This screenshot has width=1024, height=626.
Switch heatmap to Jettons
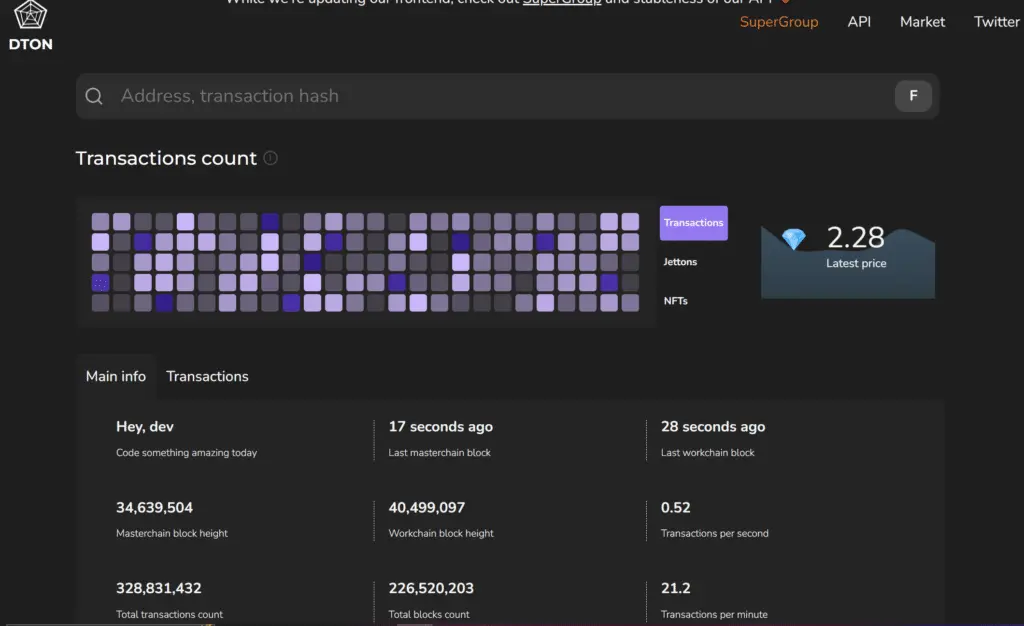tap(680, 262)
